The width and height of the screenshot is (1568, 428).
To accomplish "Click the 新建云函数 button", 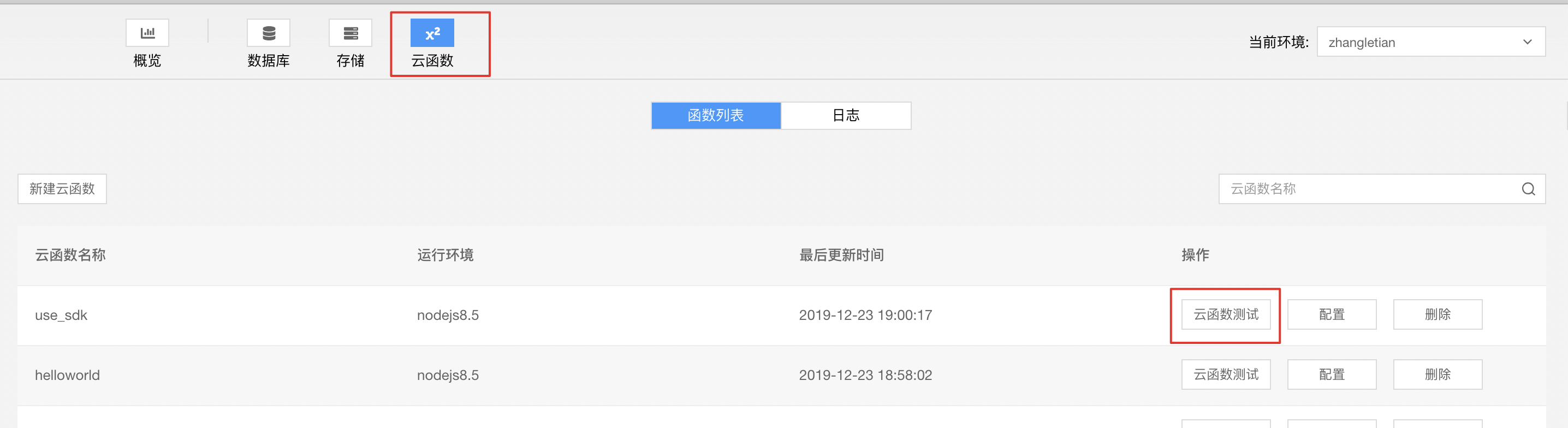I will pos(62,189).
